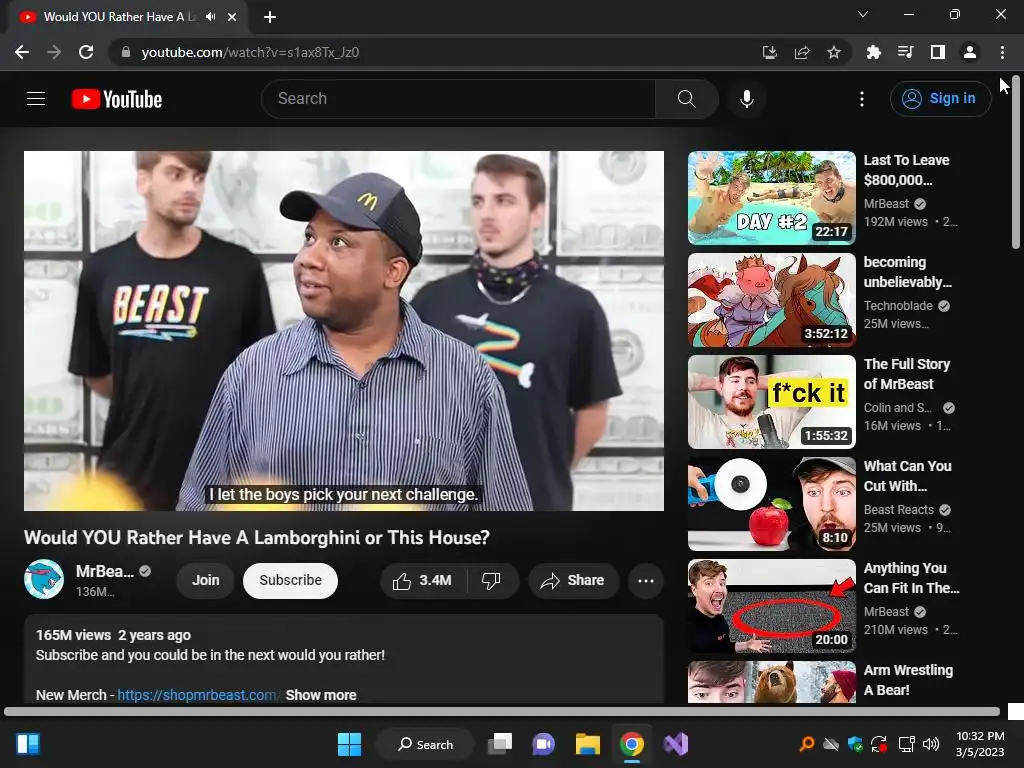
Task: Click the Would YOU Rather browser tab
Action: 127,17
